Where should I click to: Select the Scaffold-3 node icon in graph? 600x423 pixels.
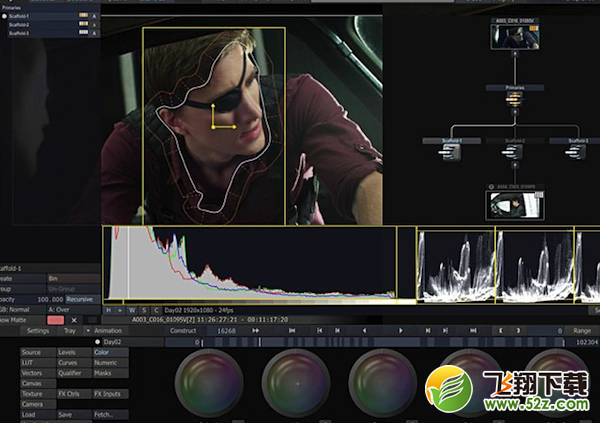(575, 152)
